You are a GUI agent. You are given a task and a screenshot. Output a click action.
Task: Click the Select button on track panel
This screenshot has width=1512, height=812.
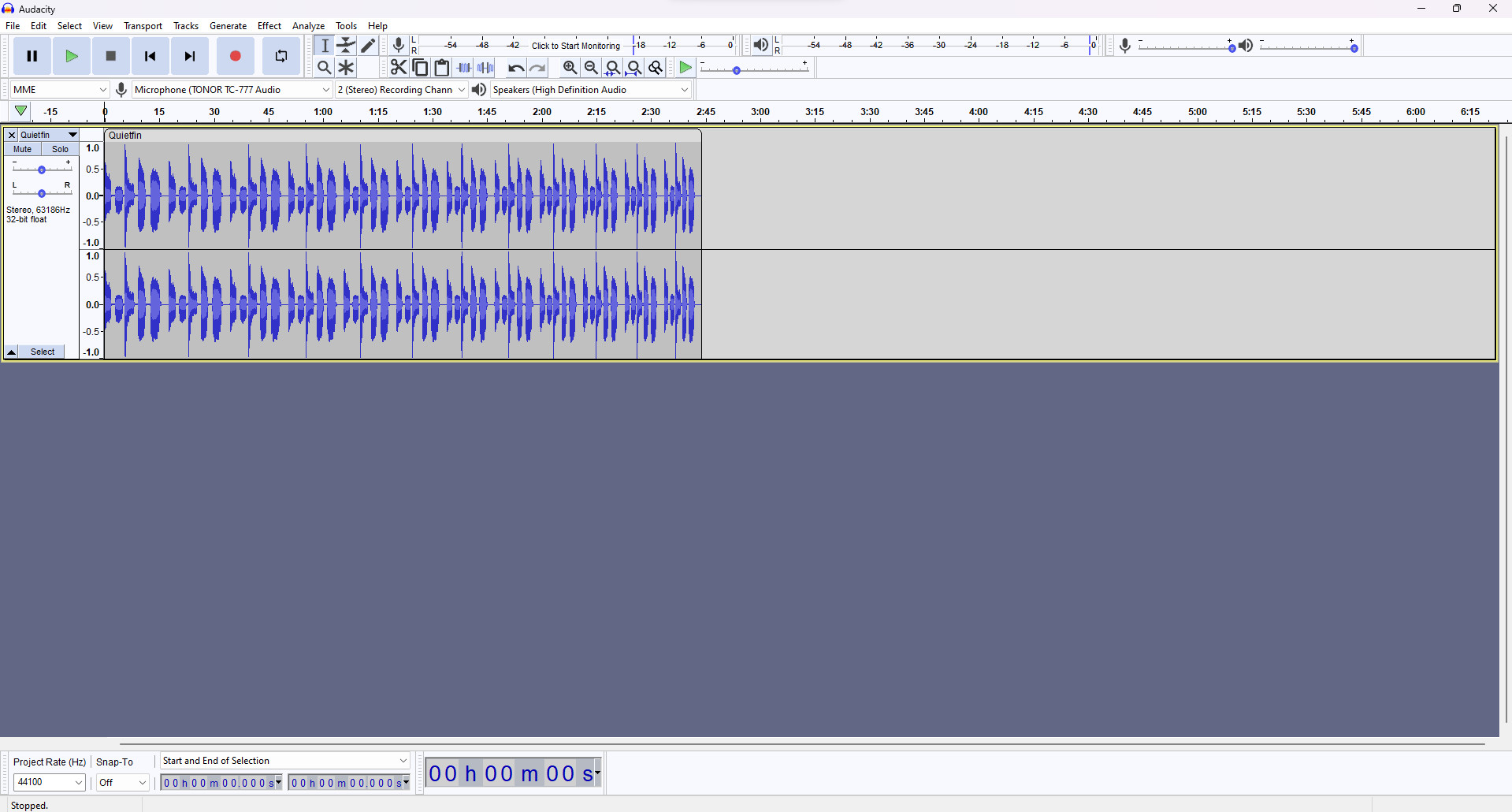[x=43, y=352]
